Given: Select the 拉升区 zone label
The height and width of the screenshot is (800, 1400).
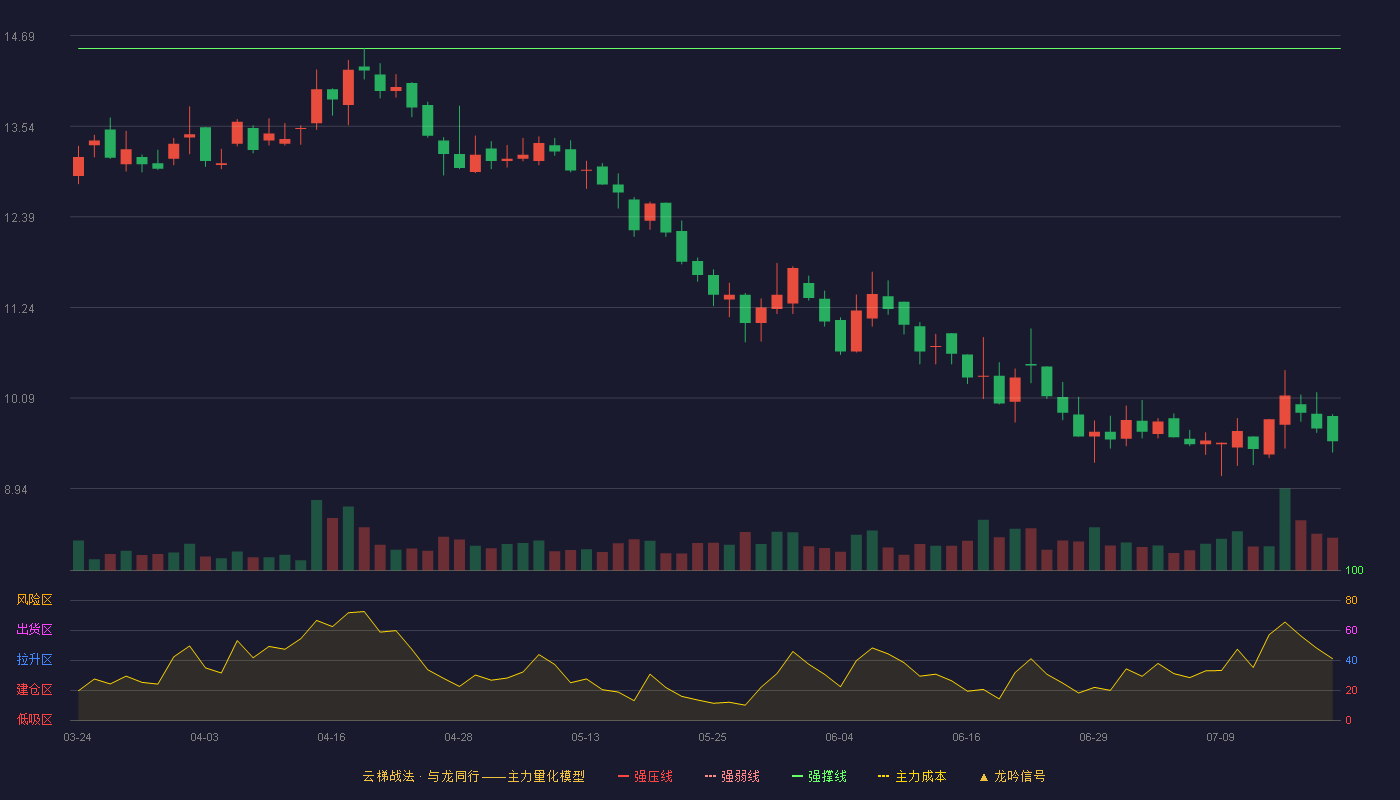Looking at the screenshot, I should coord(34,660).
